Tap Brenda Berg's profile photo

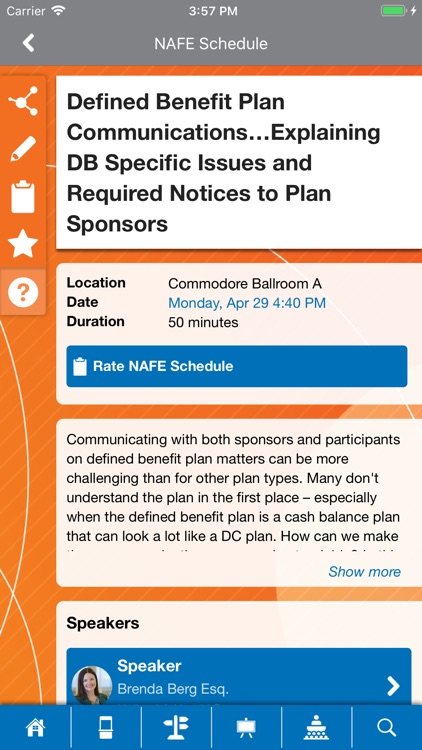(92, 685)
